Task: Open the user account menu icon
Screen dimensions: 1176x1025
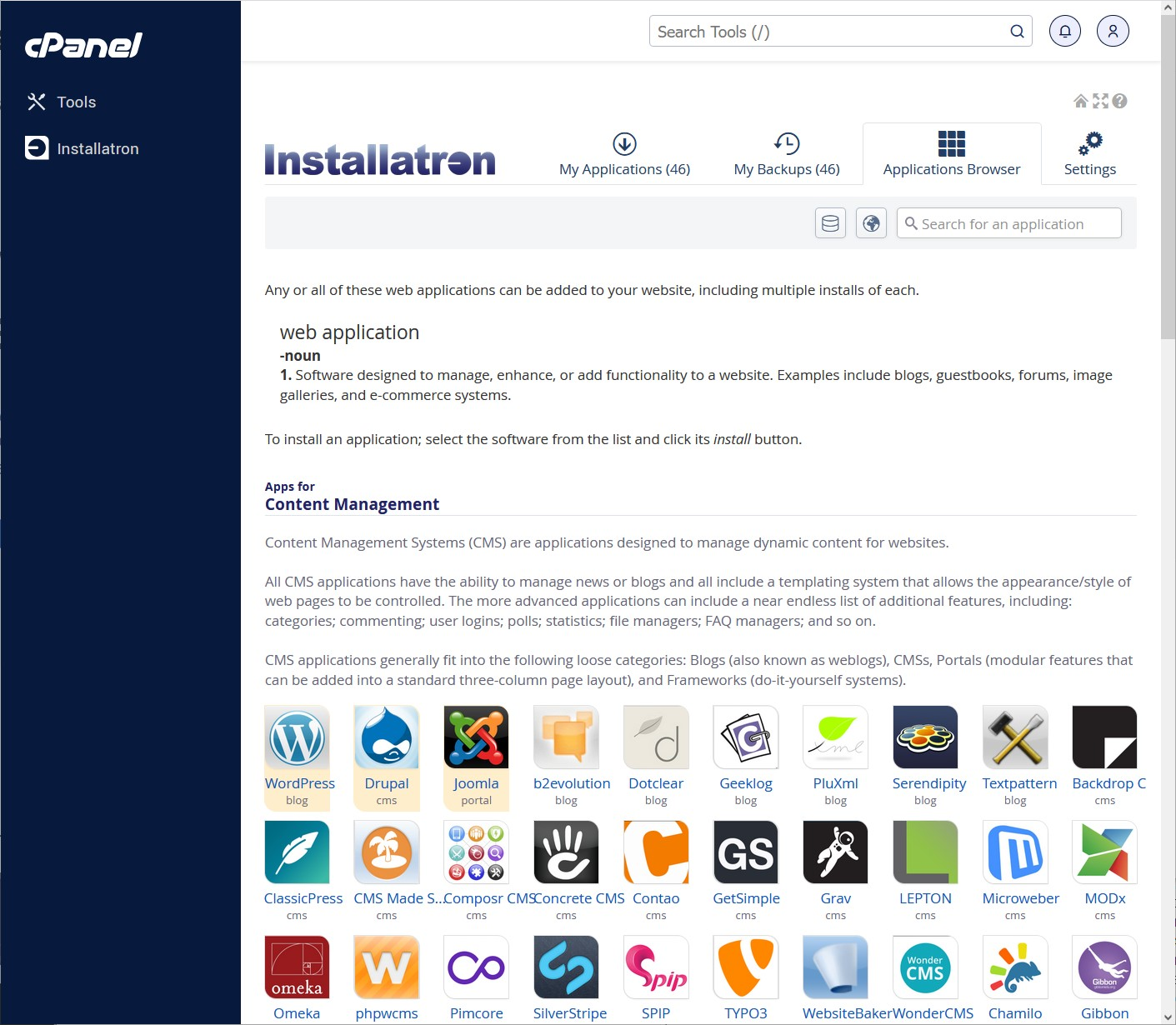Action: tap(1113, 32)
